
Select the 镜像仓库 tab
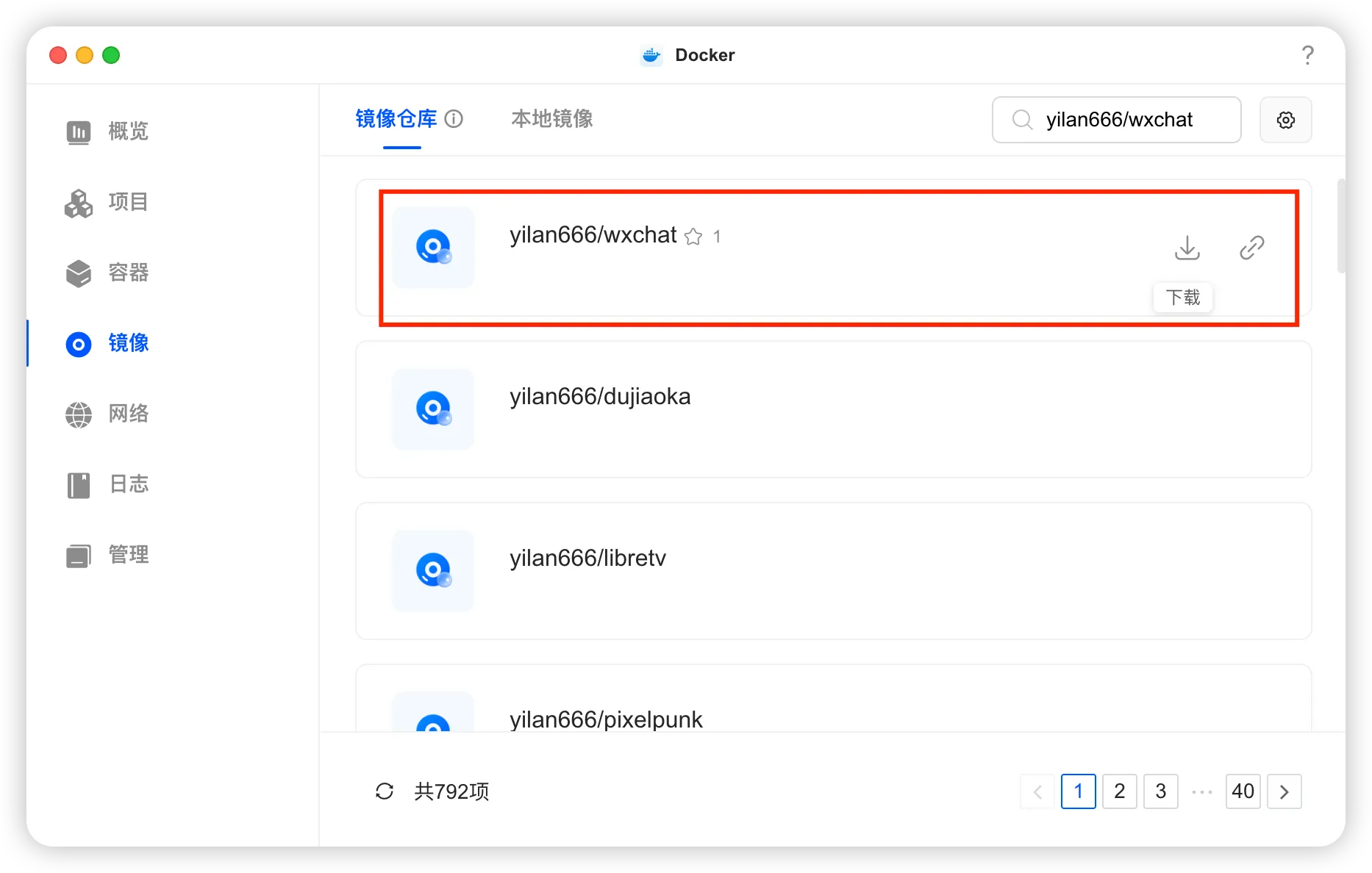pos(396,119)
